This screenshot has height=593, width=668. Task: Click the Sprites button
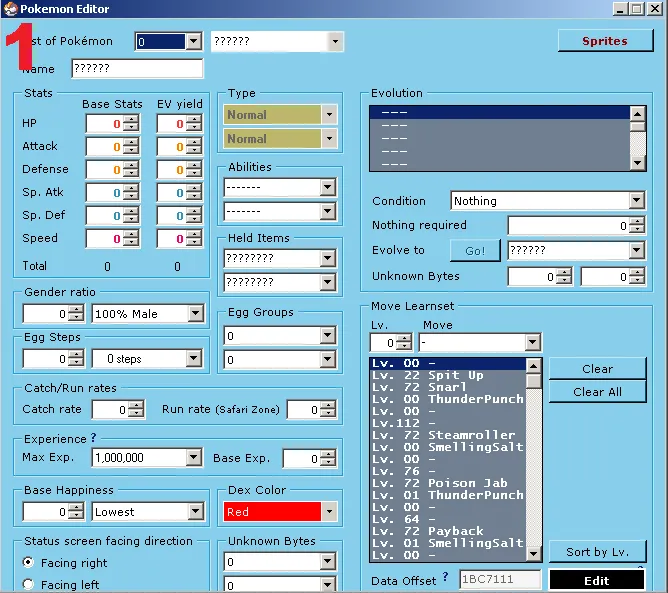tap(605, 41)
